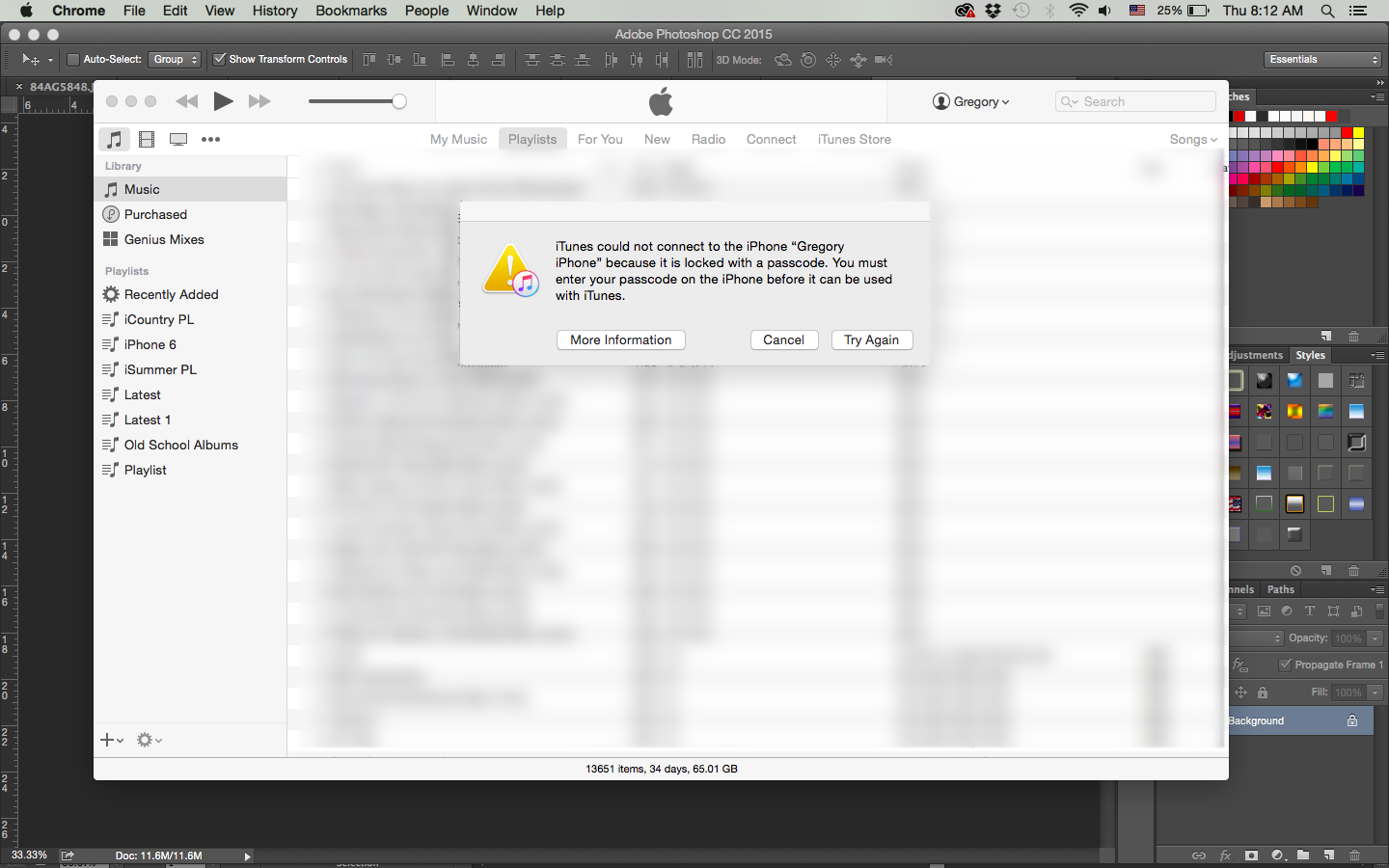Open the Auto-Select Group dropdown

(175, 60)
